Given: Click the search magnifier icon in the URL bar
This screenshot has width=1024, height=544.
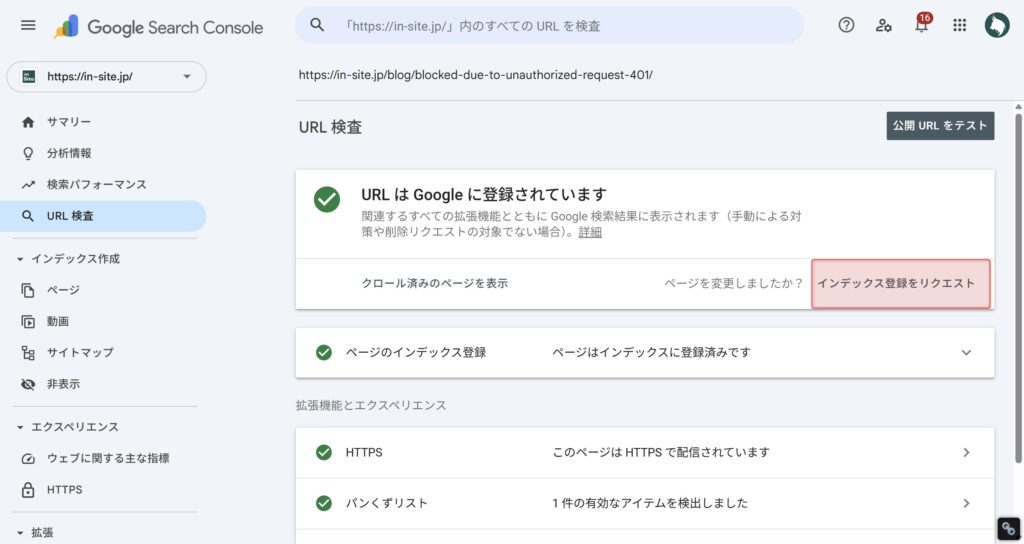Looking at the screenshot, I should tap(317, 25).
